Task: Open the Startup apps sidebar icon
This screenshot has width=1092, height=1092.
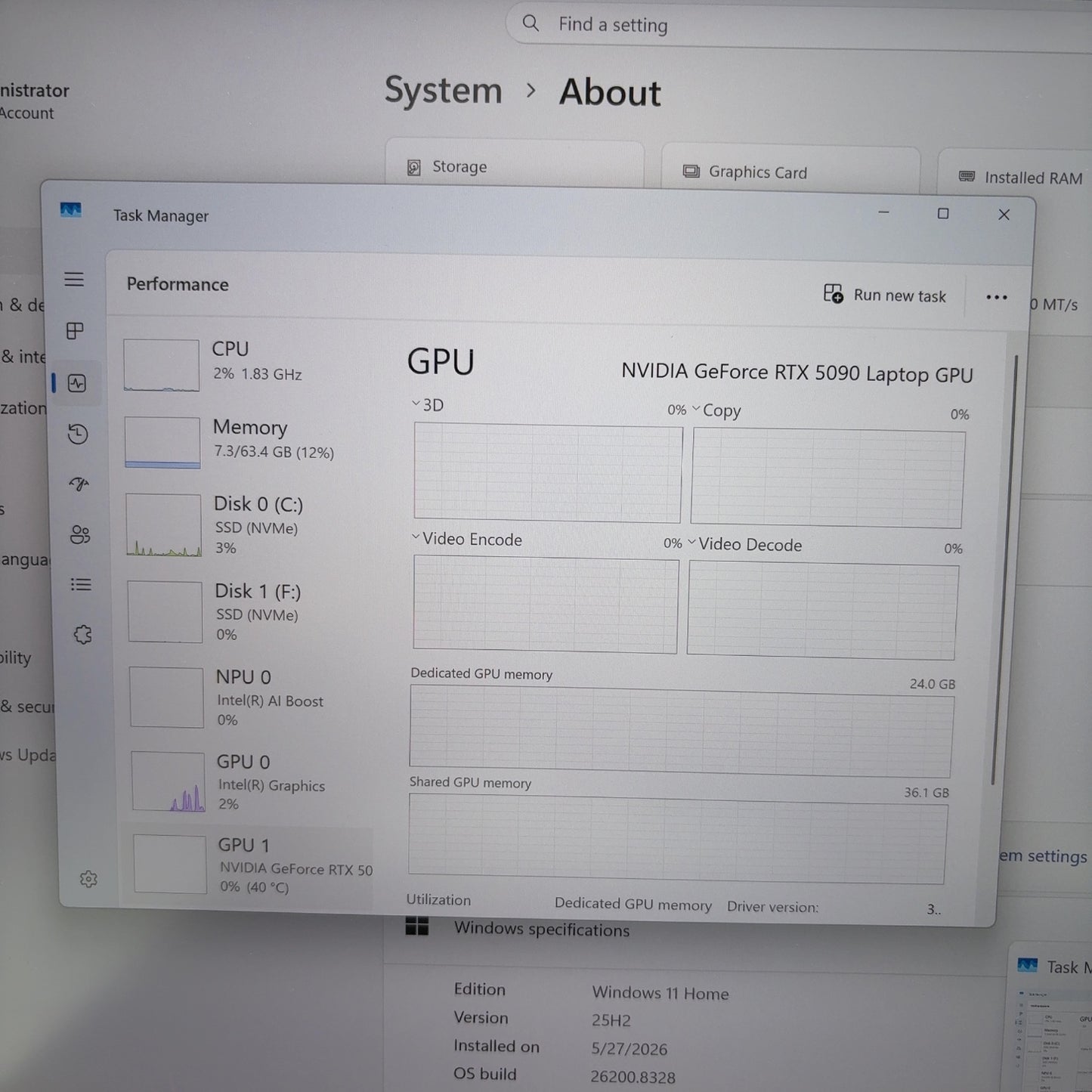Action: (79, 484)
